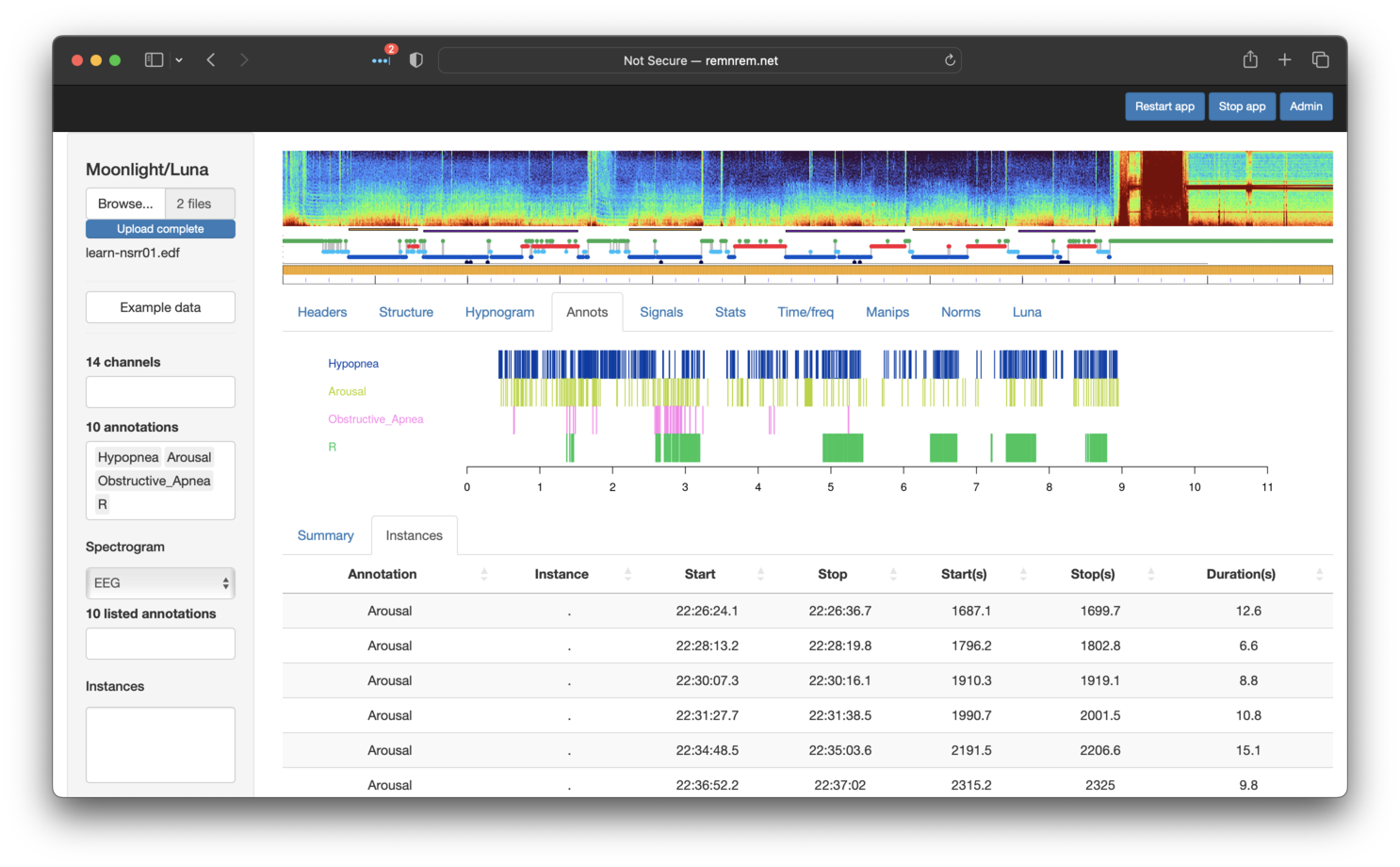
Task: Click the privacy shield icon
Action: (415, 60)
